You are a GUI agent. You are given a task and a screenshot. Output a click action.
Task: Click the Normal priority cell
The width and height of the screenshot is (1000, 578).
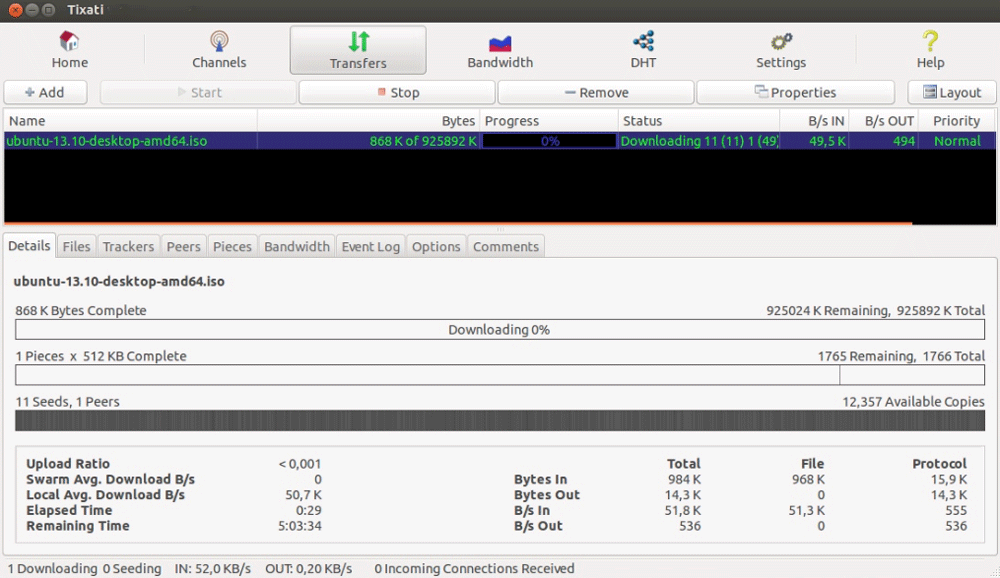pos(957,141)
